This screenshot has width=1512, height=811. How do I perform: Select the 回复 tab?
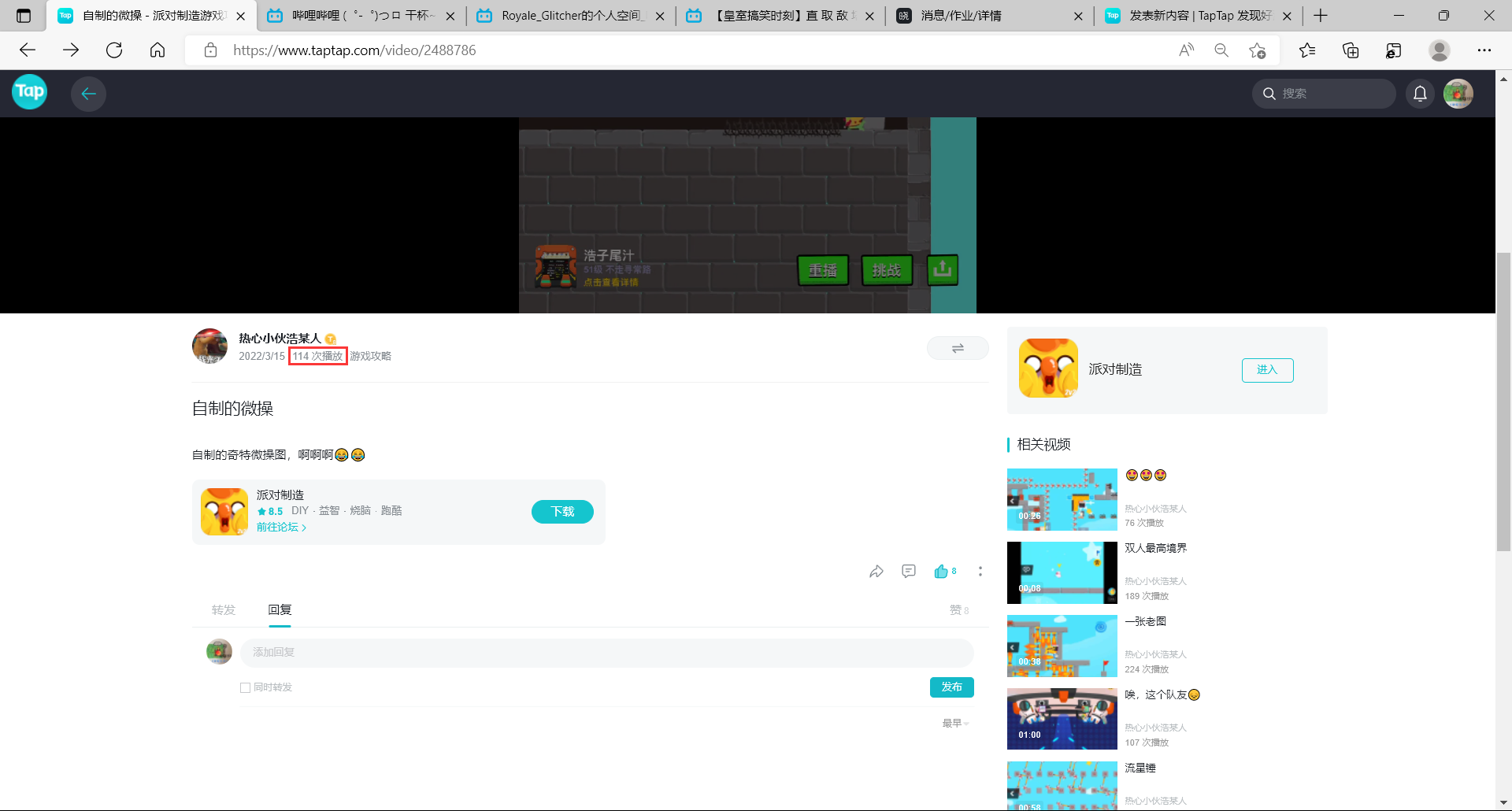tap(280, 610)
